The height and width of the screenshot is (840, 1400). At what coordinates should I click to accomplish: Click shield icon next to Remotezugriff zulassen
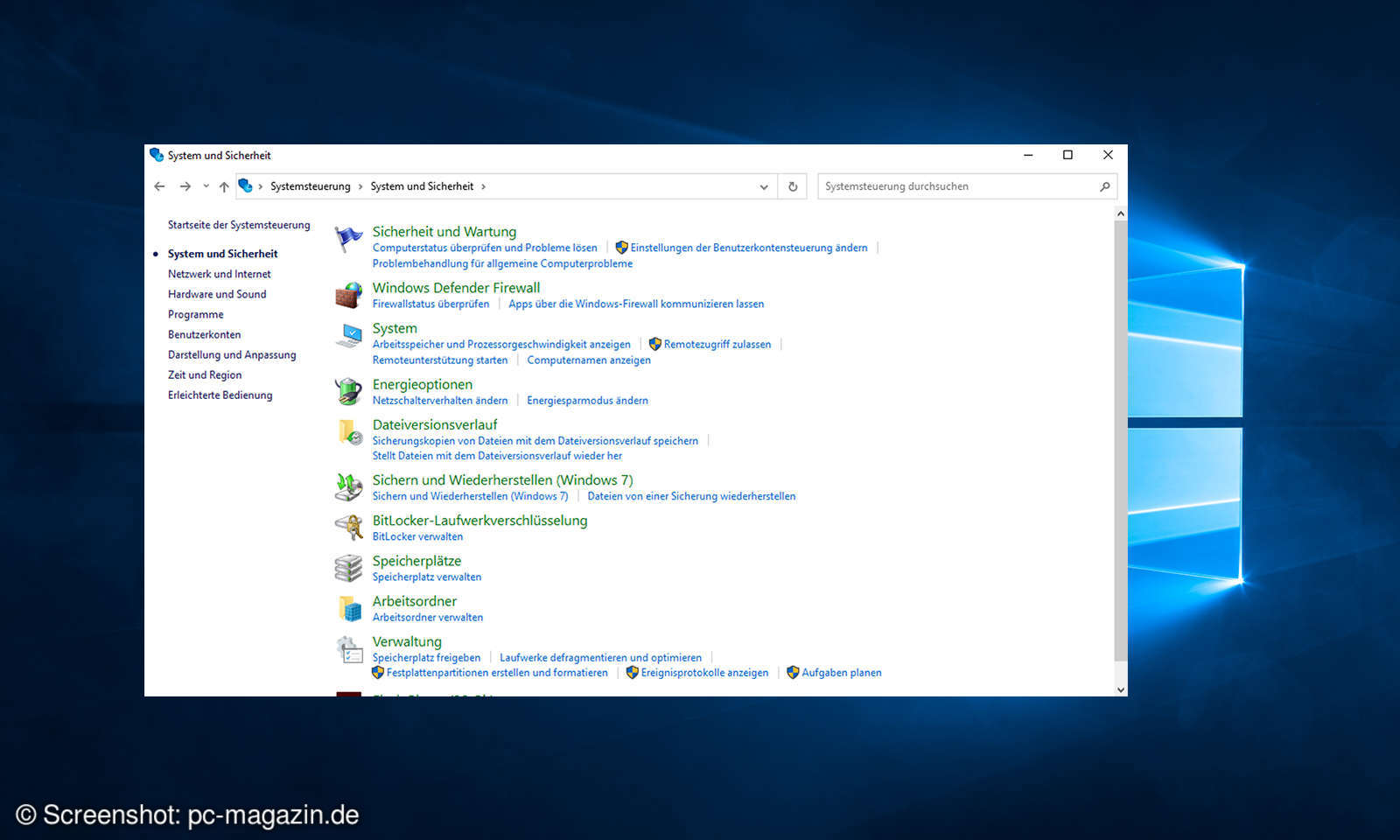click(655, 344)
